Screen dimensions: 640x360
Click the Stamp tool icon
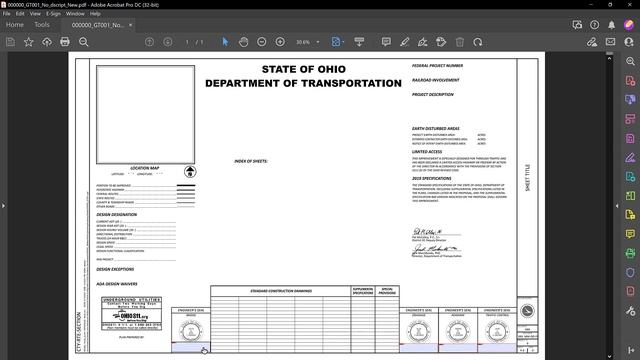pos(441,42)
